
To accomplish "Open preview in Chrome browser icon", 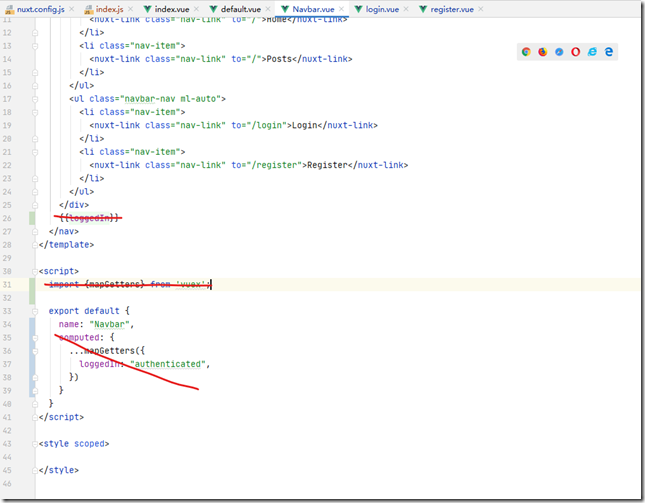I will point(526,52).
